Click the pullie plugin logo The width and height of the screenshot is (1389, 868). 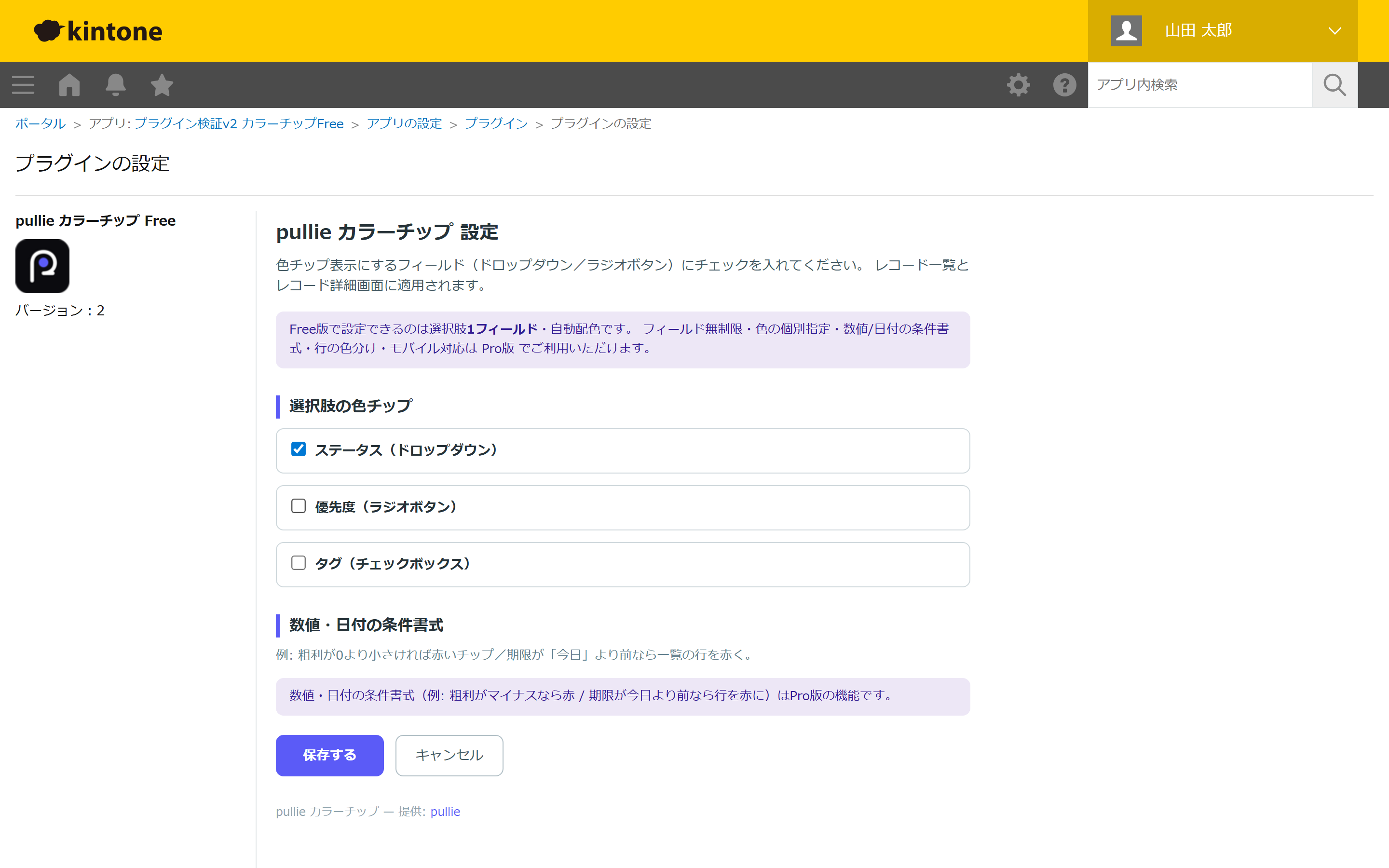pos(42,266)
